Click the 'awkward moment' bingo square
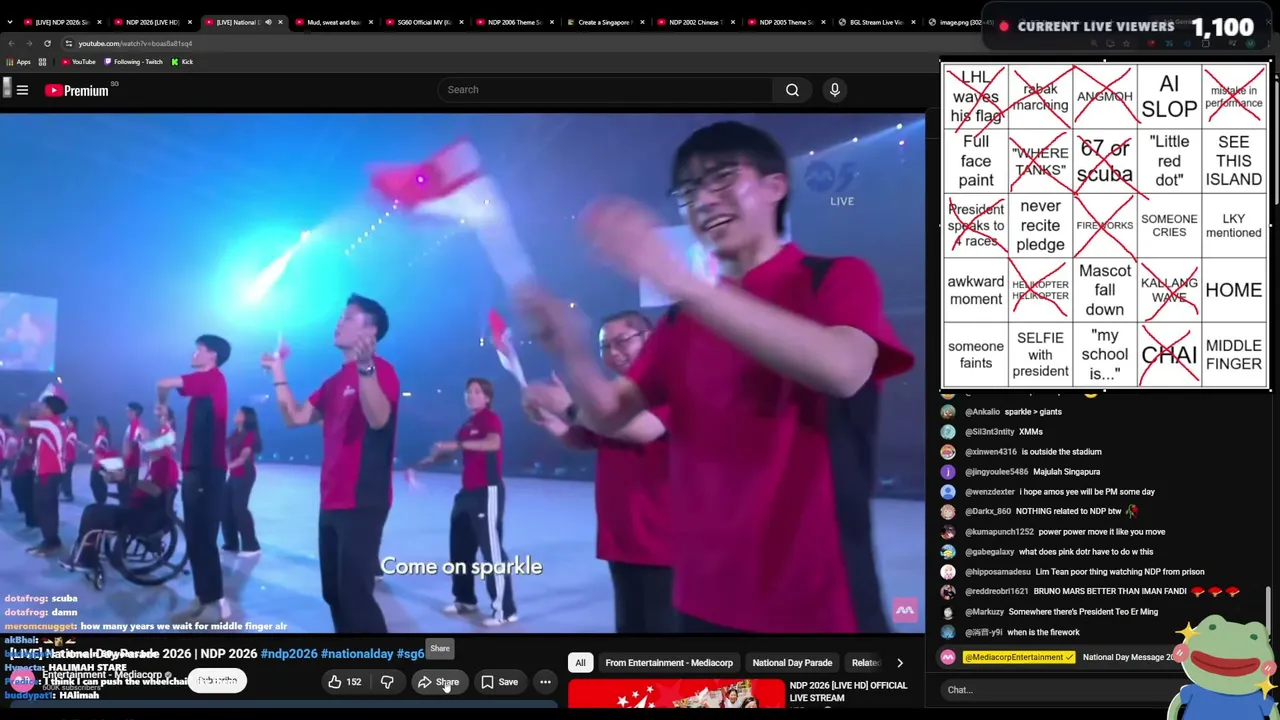This screenshot has height=720, width=1280. coord(976,290)
